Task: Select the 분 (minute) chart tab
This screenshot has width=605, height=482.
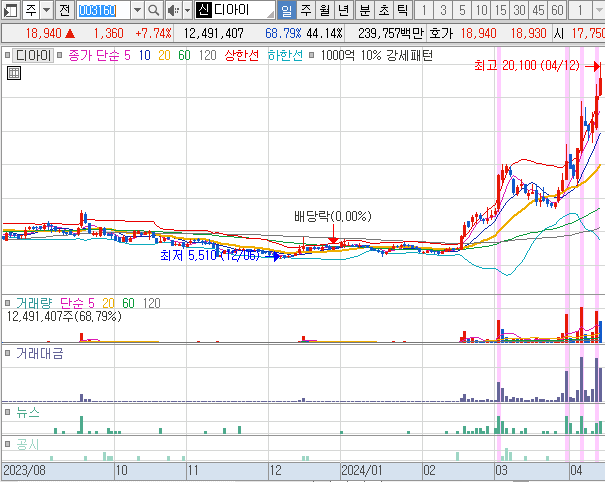Action: click(x=365, y=10)
